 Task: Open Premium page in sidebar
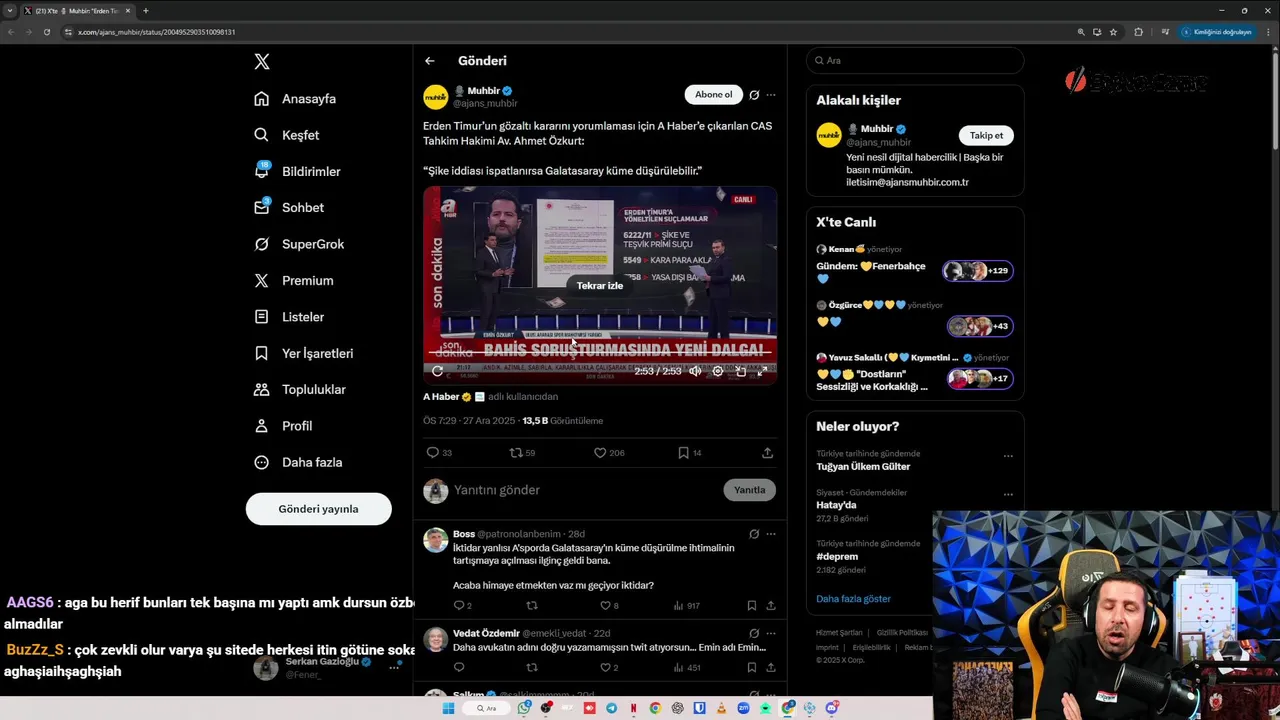[294, 281]
